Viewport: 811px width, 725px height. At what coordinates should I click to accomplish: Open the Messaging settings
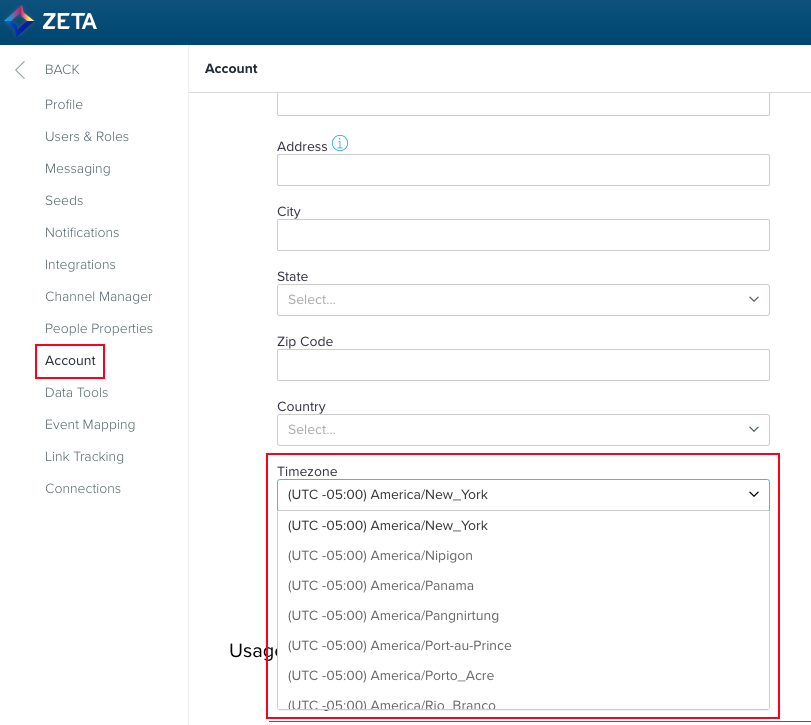[x=78, y=169]
